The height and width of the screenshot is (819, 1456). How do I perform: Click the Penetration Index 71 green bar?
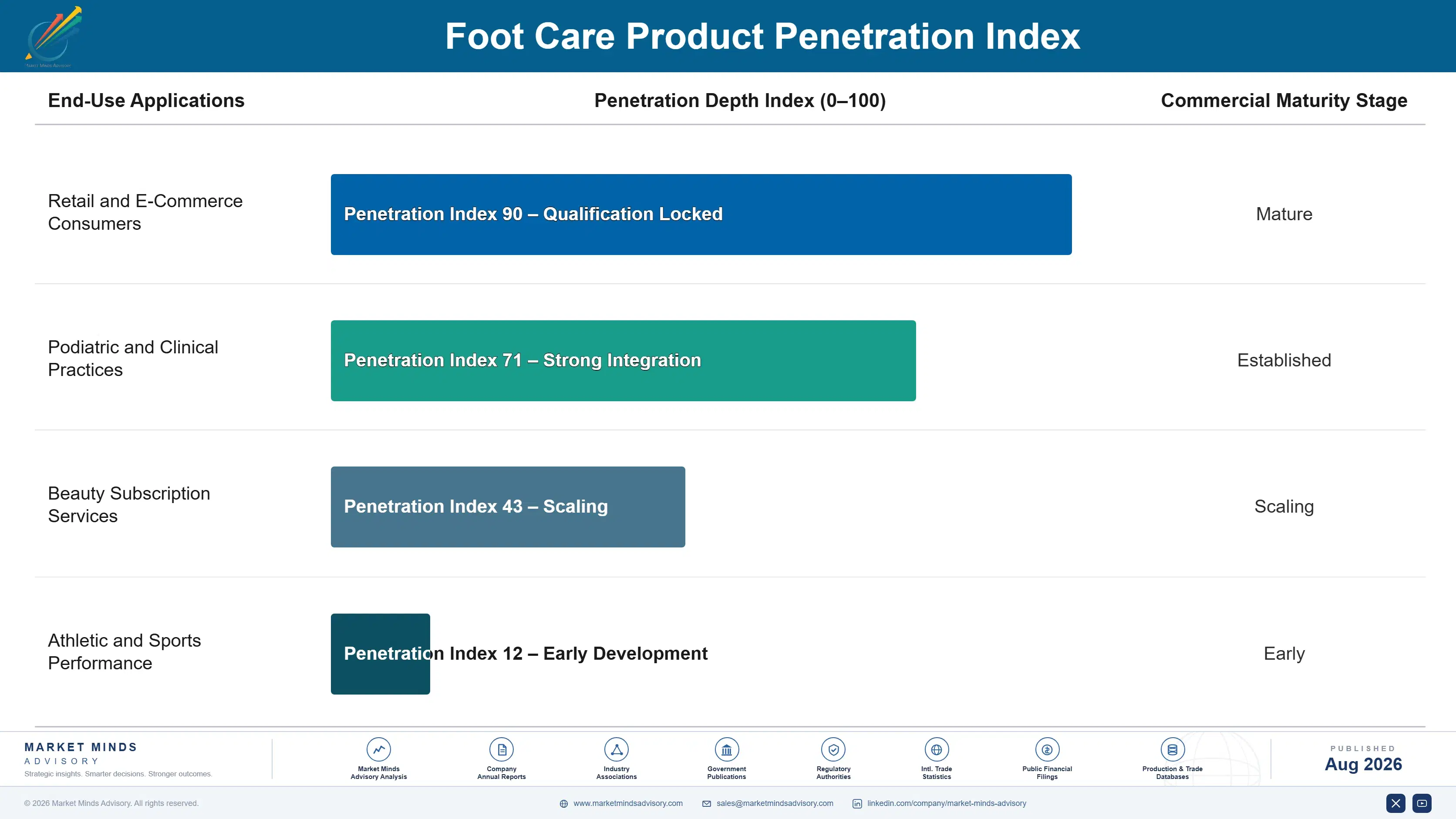click(623, 361)
